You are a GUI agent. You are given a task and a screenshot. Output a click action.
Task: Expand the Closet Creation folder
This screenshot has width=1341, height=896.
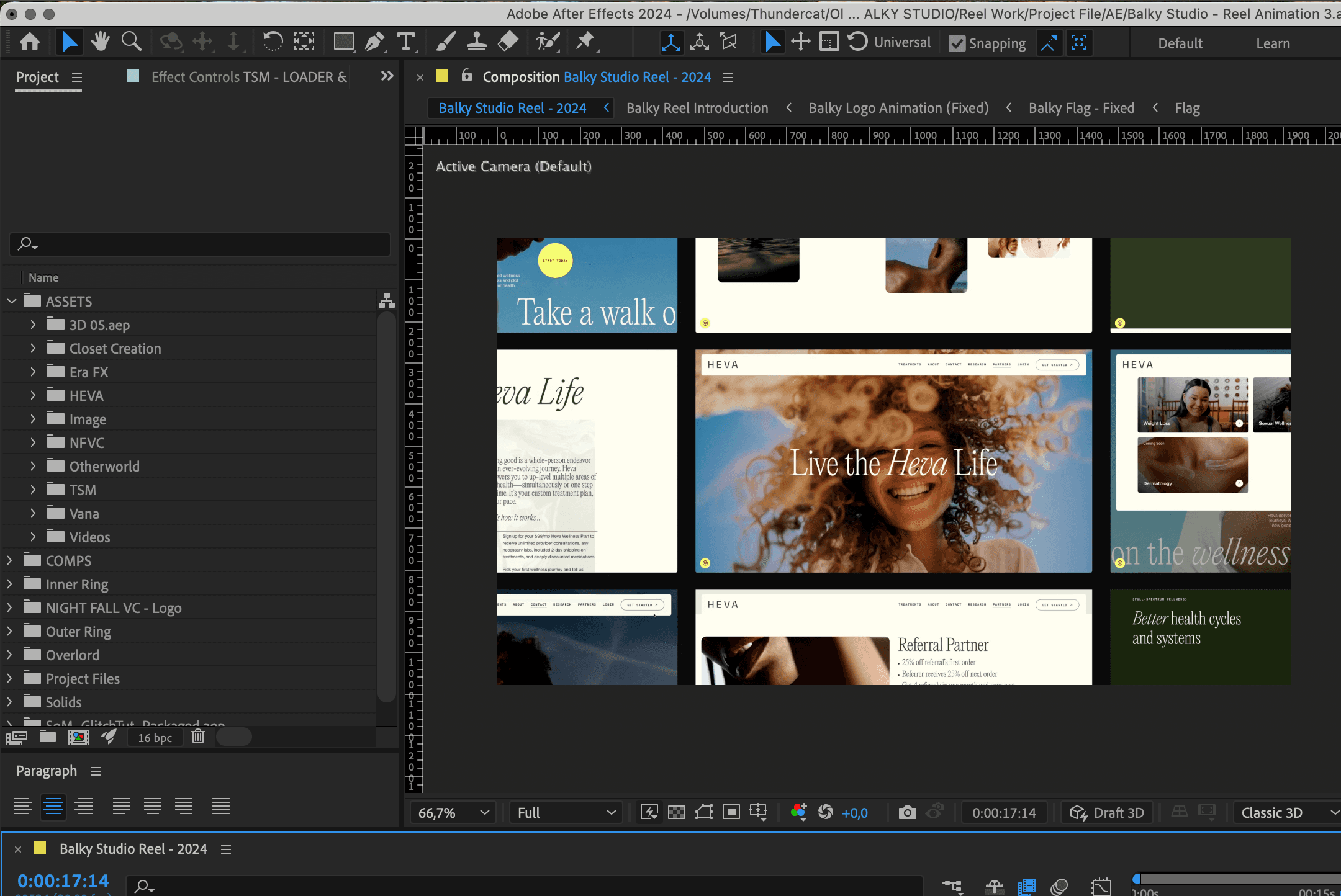(x=33, y=348)
